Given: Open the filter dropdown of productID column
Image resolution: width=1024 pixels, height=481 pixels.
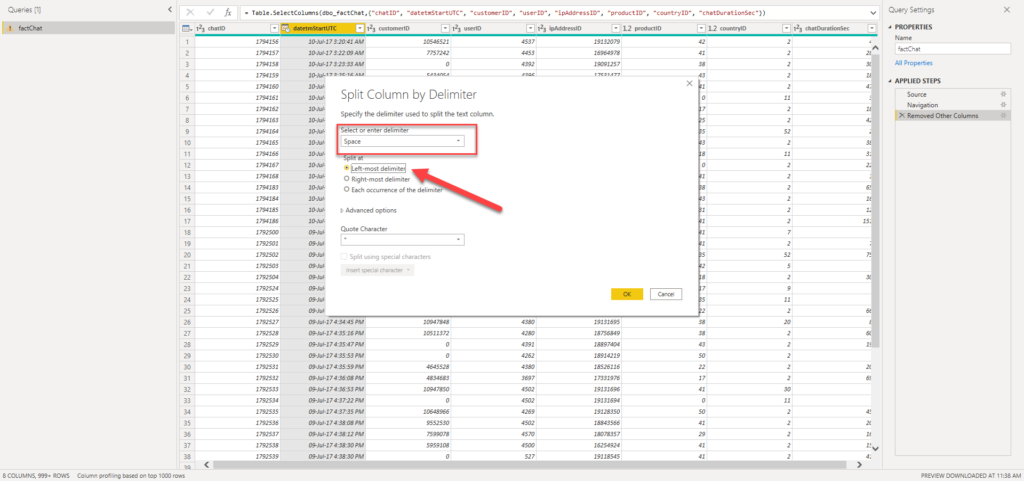Looking at the screenshot, I should point(701,28).
